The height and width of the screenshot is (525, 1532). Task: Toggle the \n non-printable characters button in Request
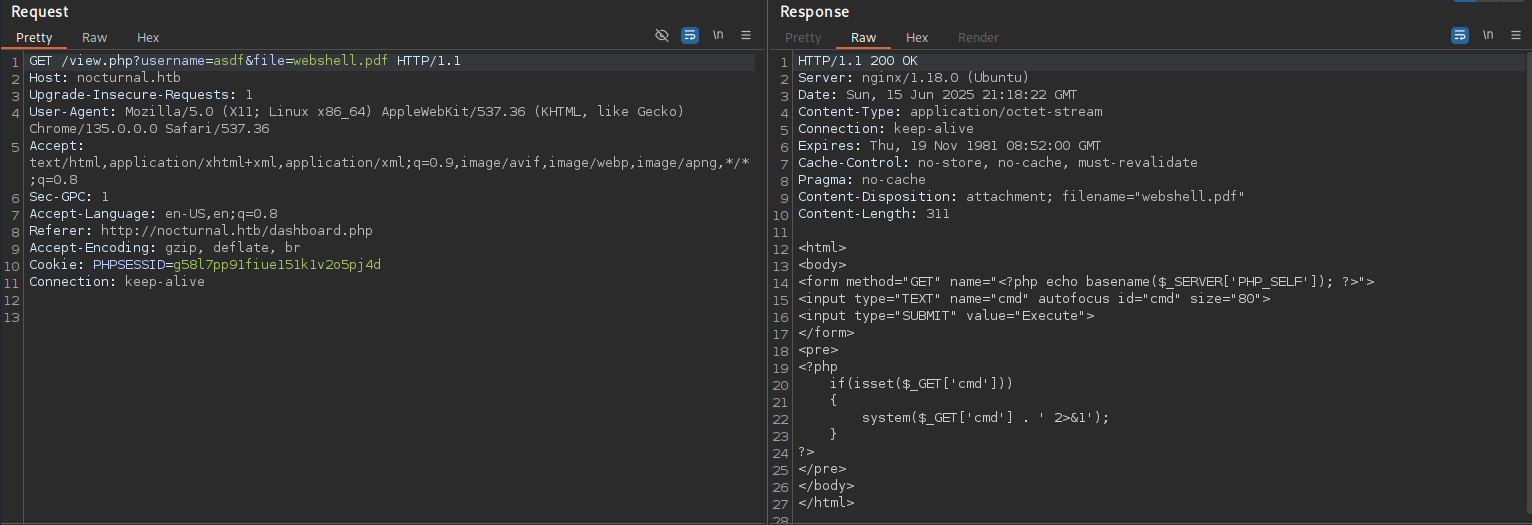(718, 35)
